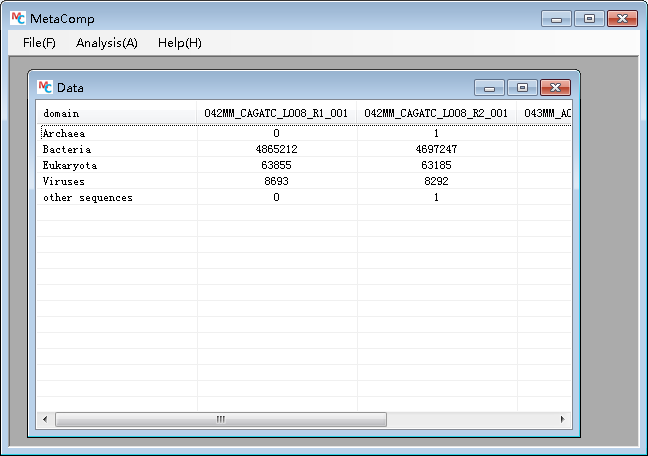The width and height of the screenshot is (648, 456).
Task: Click the horizontal scrollbar left arrow
Action: [45, 419]
